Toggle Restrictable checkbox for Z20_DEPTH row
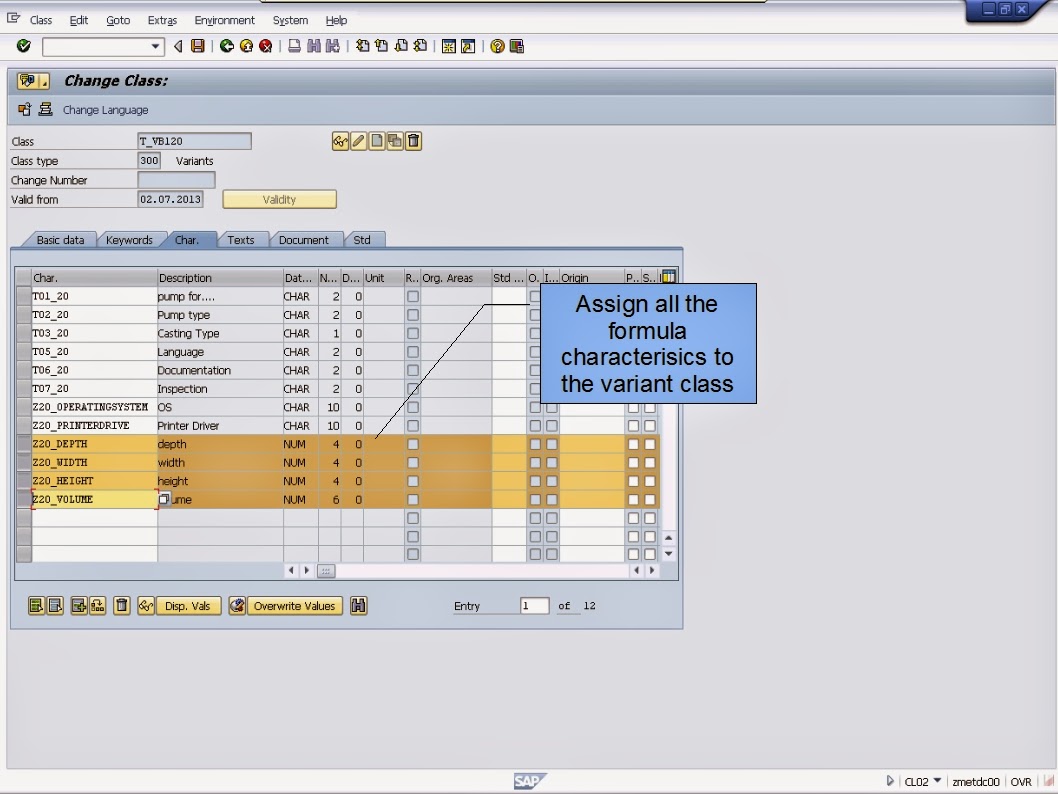Image resolution: width=1058 pixels, height=794 pixels. 413,444
